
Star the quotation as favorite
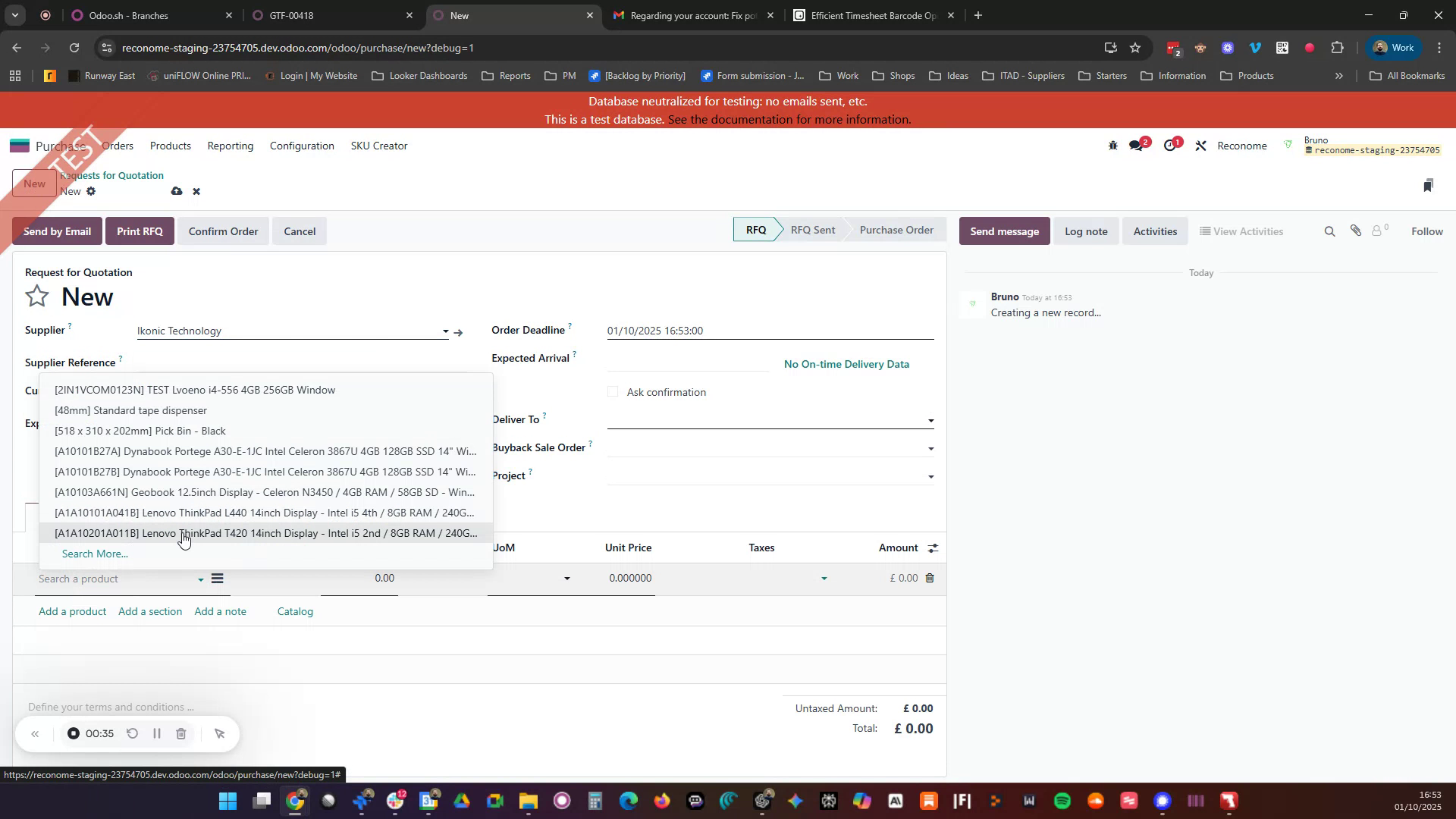pos(36,296)
